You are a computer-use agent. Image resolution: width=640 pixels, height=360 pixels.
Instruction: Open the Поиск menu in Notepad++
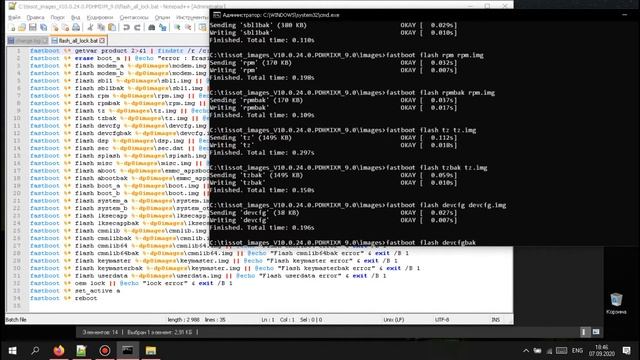58,18
